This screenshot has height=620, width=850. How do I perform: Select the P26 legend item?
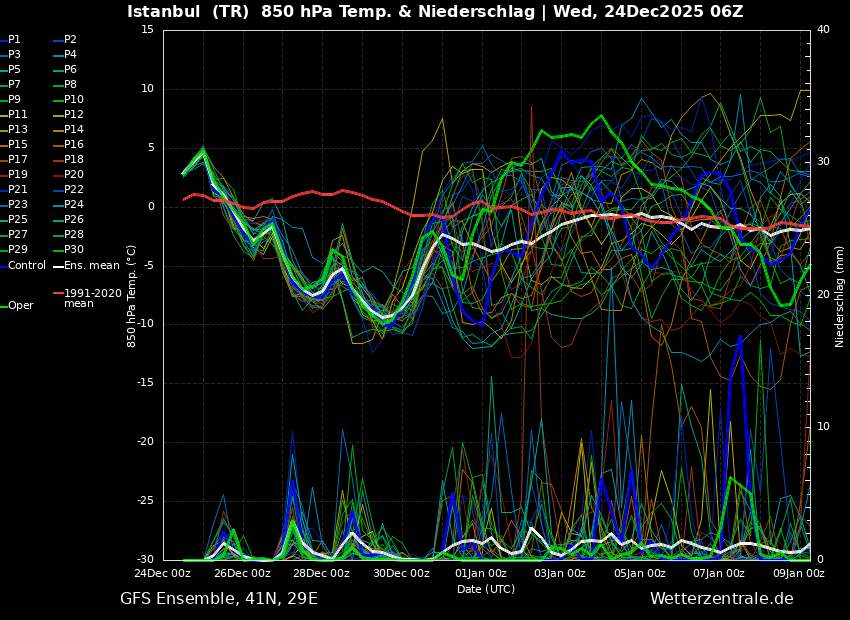[x=68, y=219]
